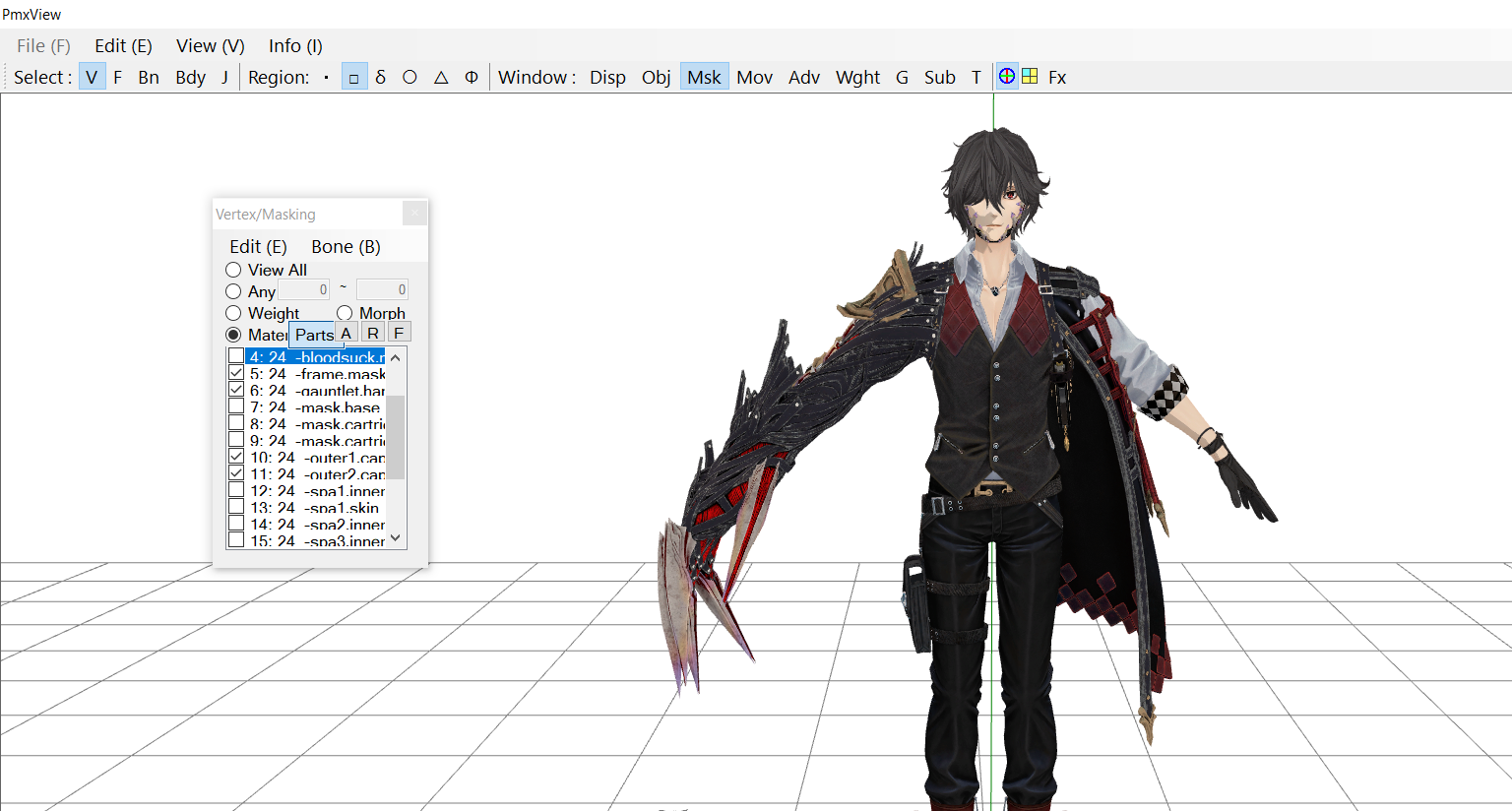Open Edit (E) menu in Vertex/Masking panel
Screen dimensions: 1512x811
pos(258,247)
